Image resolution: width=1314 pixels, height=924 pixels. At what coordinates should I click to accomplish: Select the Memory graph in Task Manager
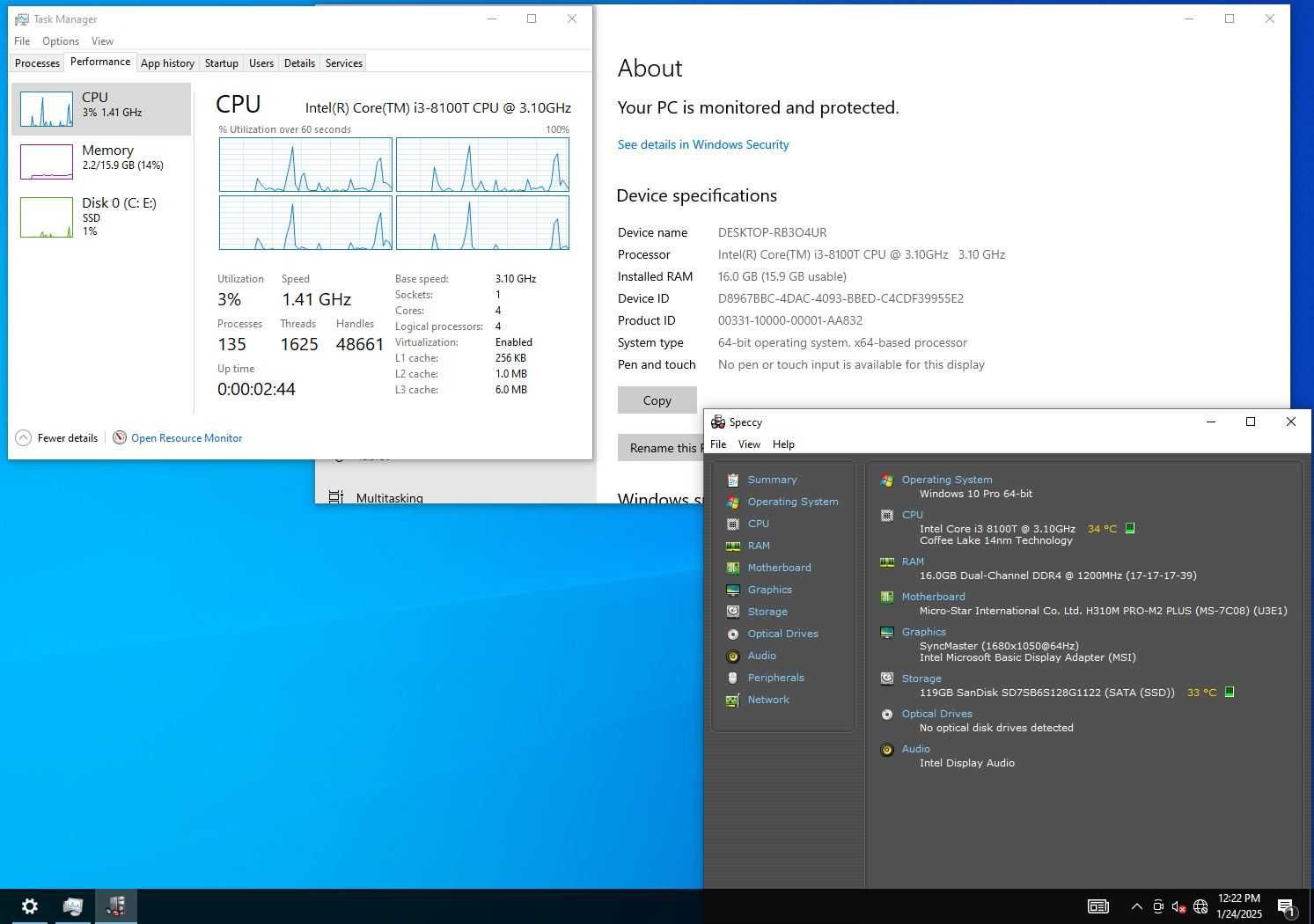101,162
